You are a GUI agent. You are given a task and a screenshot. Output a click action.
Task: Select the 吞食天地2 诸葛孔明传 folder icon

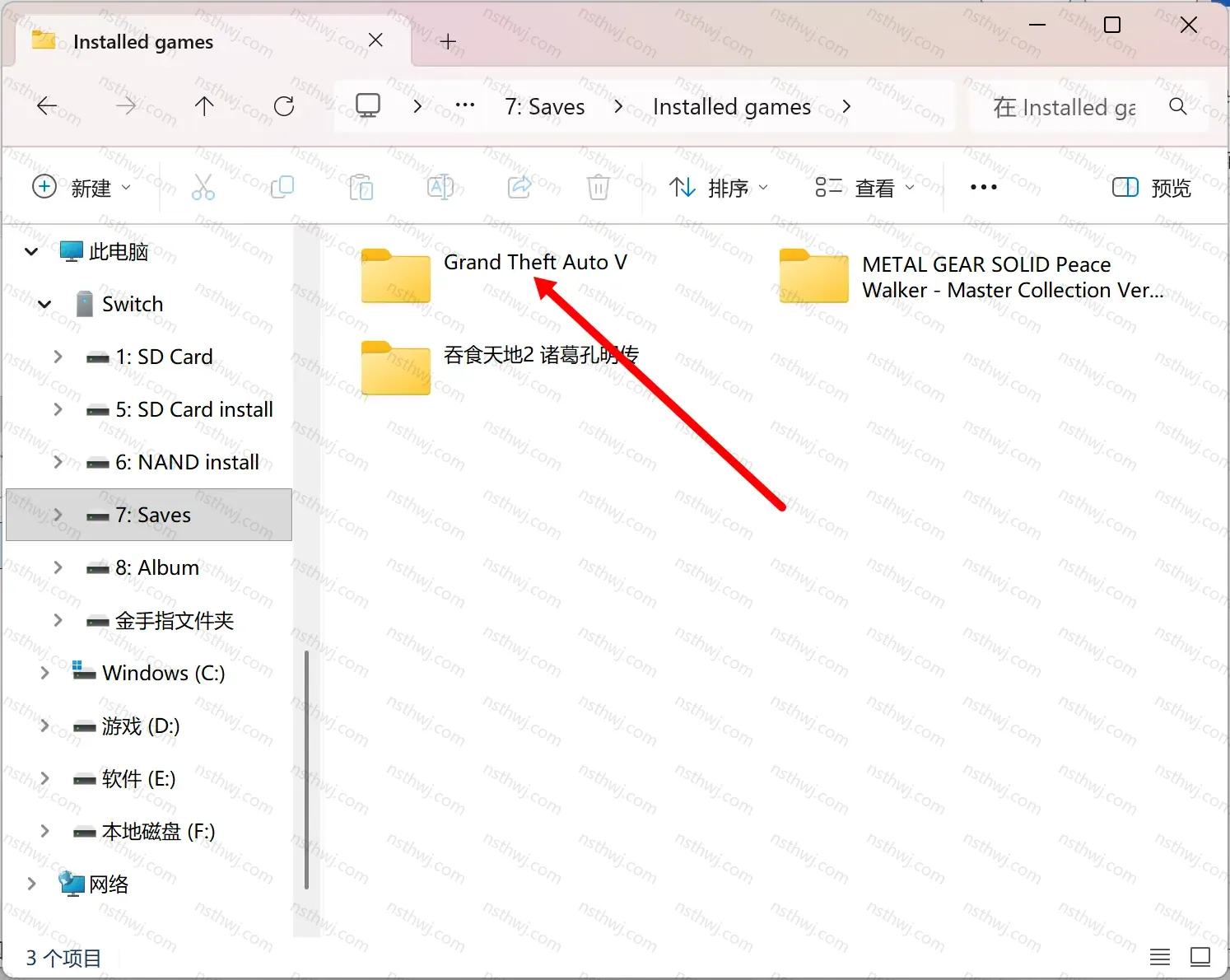click(396, 368)
